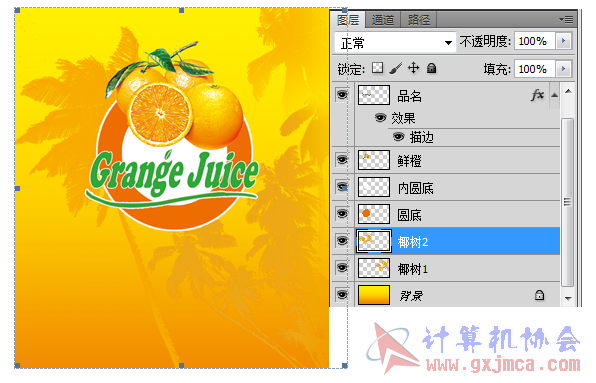Screen dimensions: 596x383
Task: Select the 背景 layer name
Action: click(411, 296)
